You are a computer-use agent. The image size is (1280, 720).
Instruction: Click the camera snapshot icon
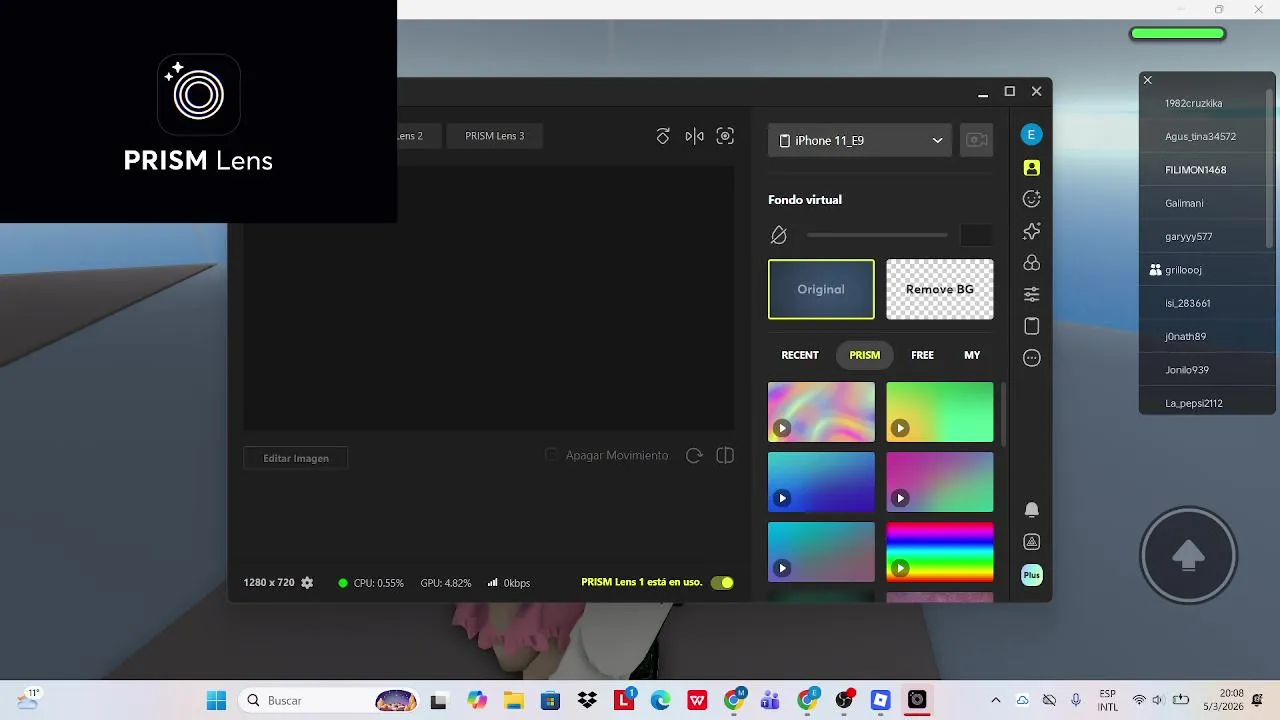(725, 136)
